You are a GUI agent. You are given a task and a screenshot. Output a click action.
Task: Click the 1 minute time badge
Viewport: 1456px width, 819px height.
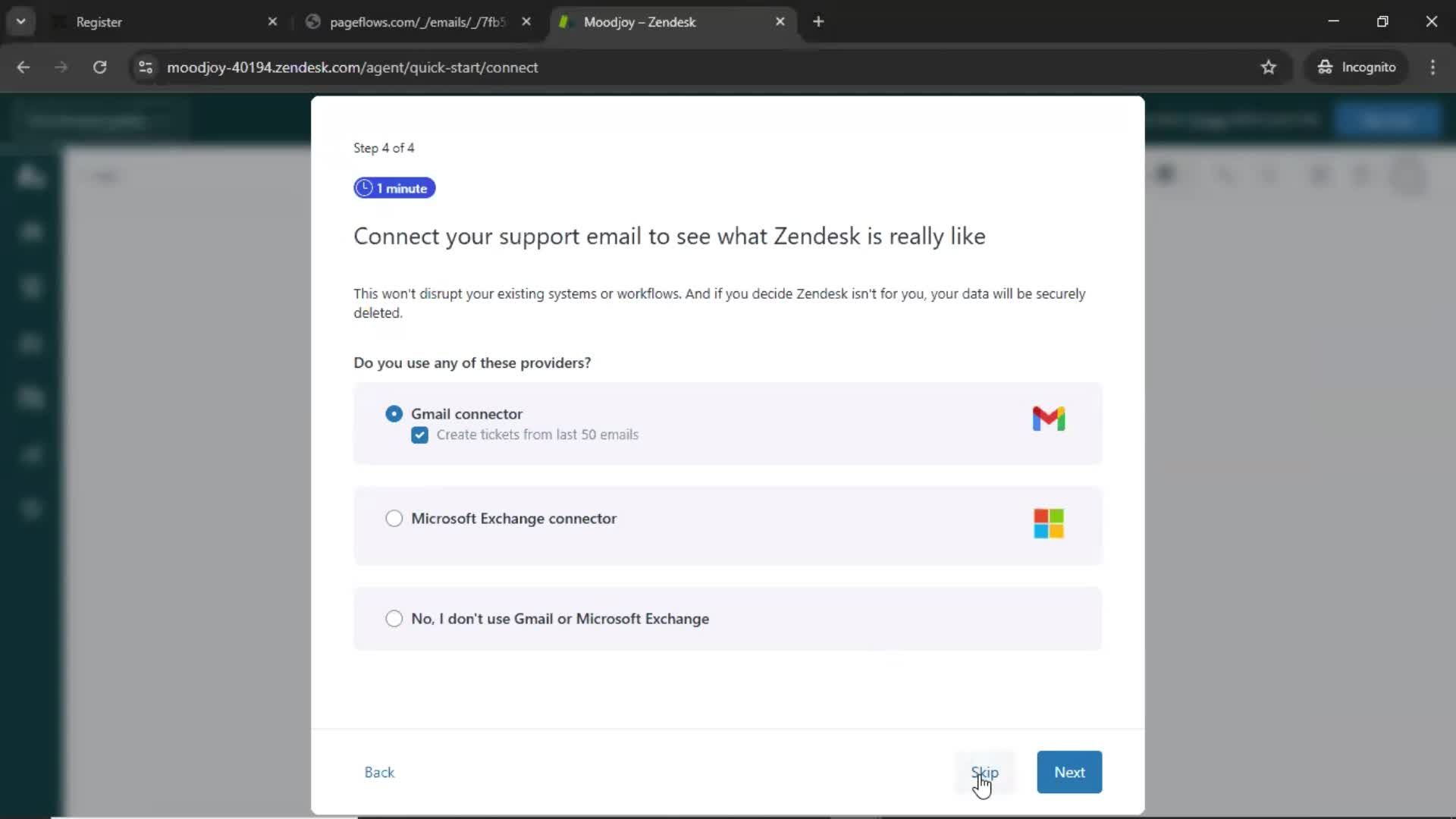pos(394,188)
